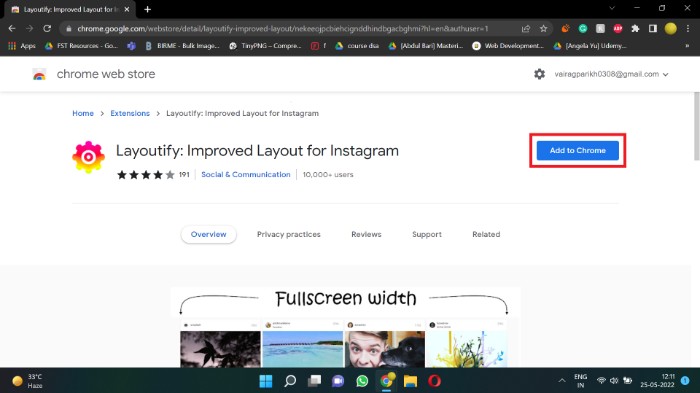The image size is (700, 393).
Task: Open the Windows Start menu
Action: (266, 381)
